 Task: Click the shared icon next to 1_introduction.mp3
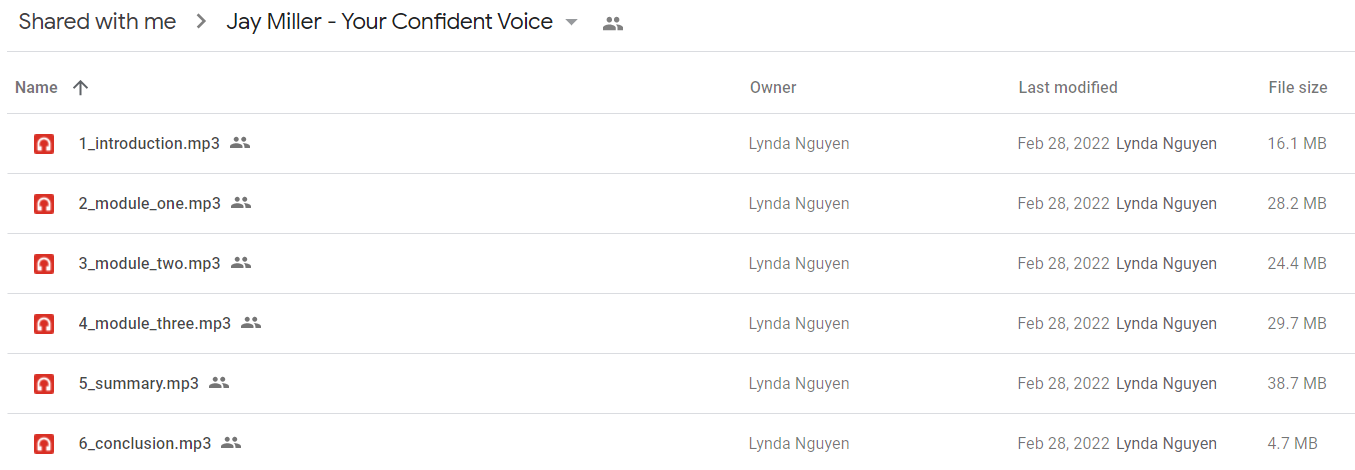click(x=240, y=143)
